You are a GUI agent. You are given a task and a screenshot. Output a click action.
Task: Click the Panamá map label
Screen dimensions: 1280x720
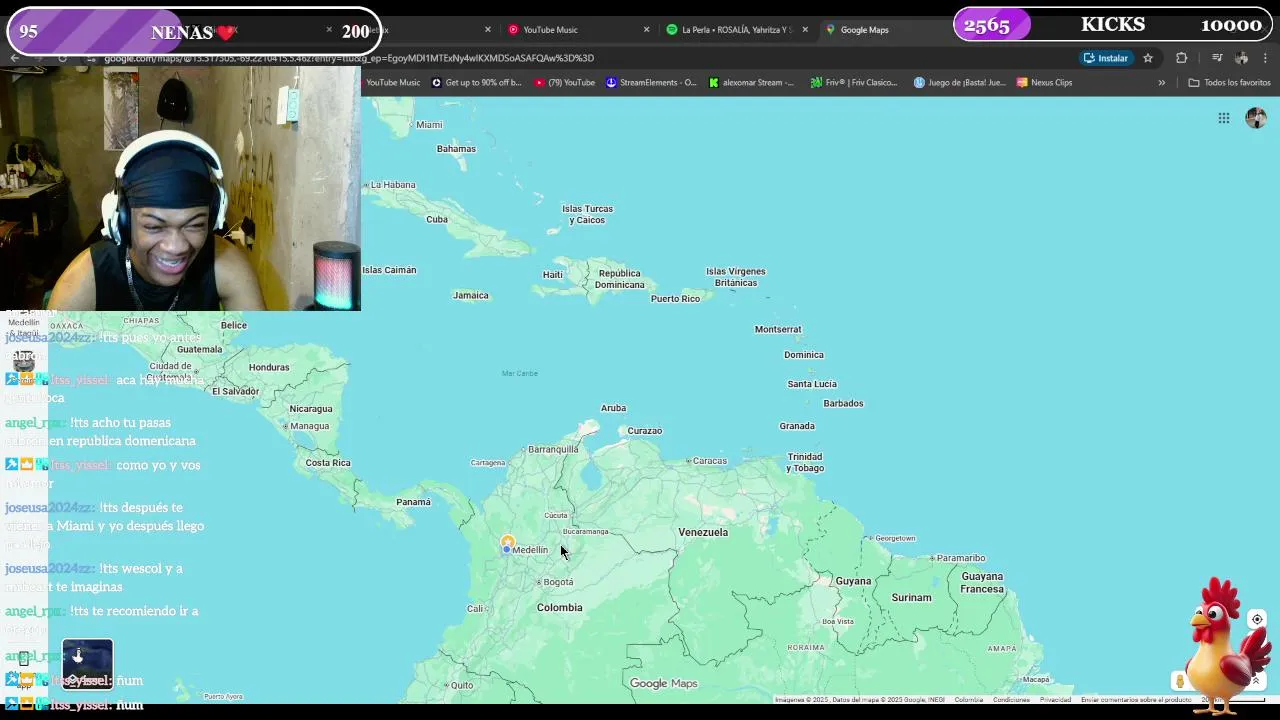(413, 502)
